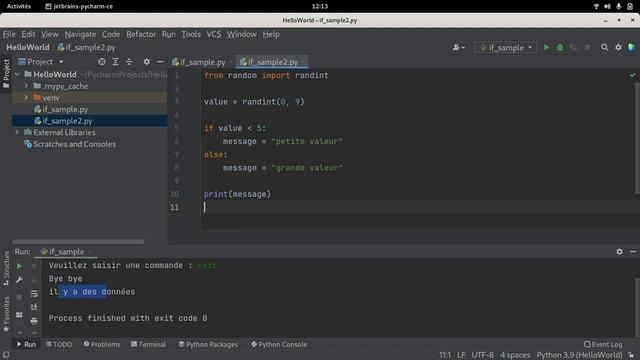Click the wrench icon in the Run panel
This screenshot has width=640, height=360.
point(19,280)
